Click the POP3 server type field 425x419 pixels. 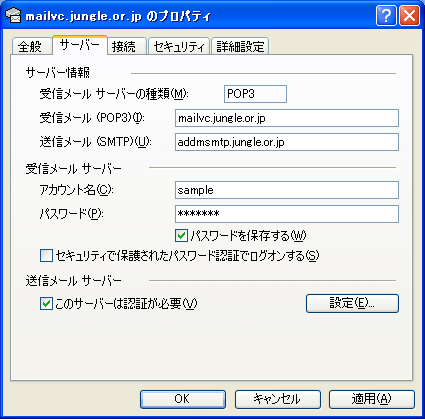pyautogui.click(x=255, y=94)
